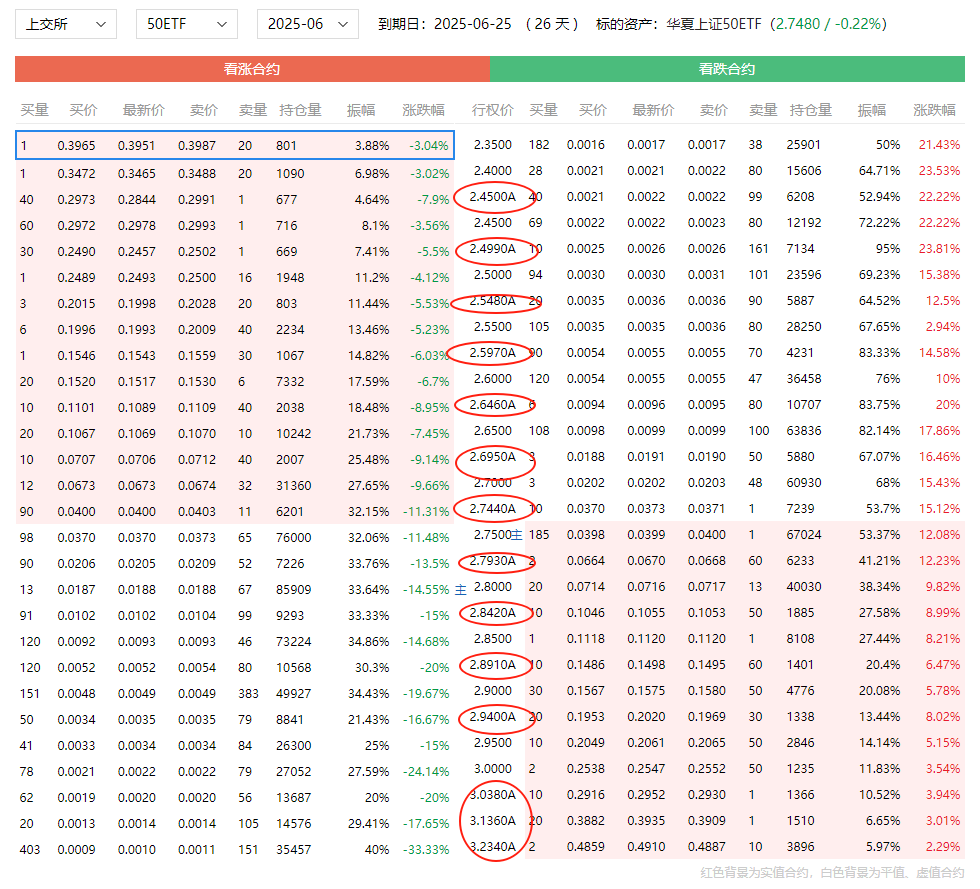The height and width of the screenshot is (889, 980).
Task: Click the 2.3500 strike price cell
Action: 492,145
